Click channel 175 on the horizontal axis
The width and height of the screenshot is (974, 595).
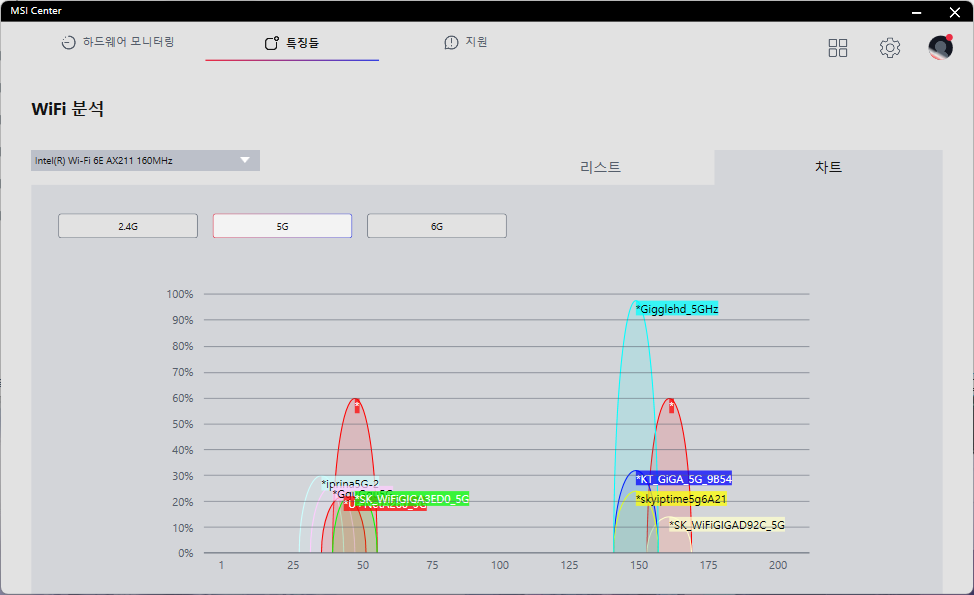[x=709, y=565]
